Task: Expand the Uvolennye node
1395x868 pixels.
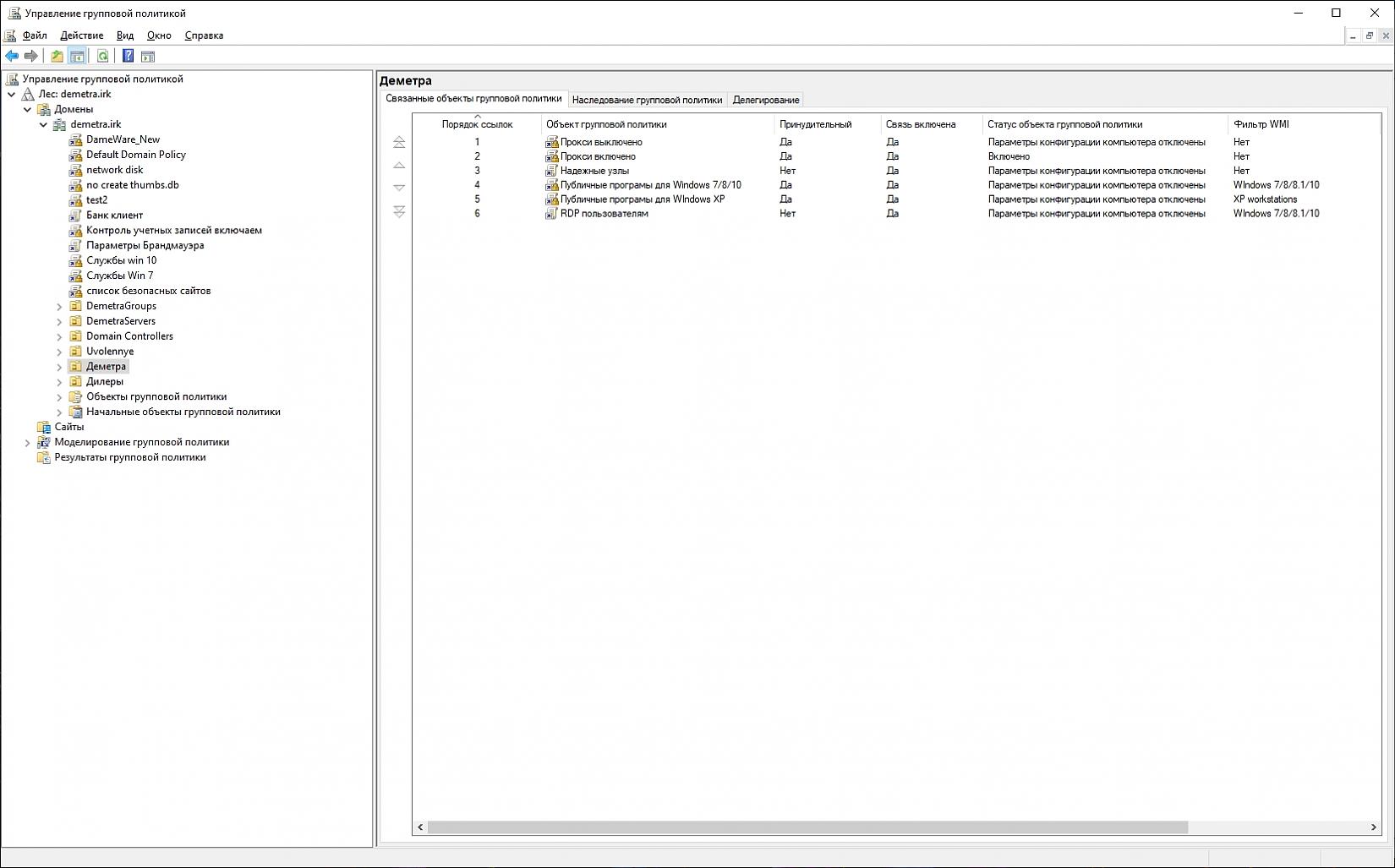Action: tap(59, 352)
